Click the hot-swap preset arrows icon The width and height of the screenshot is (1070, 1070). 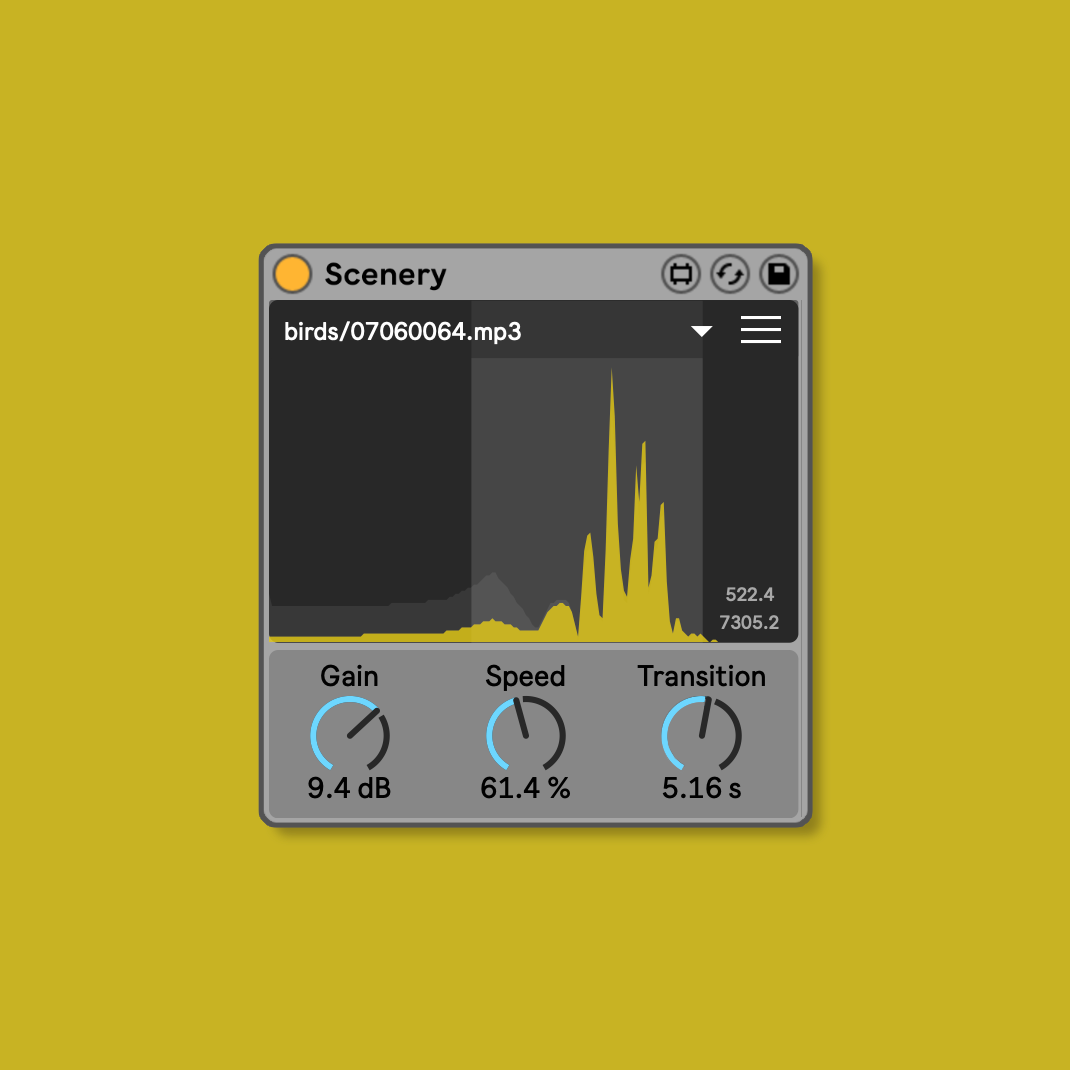click(x=730, y=274)
